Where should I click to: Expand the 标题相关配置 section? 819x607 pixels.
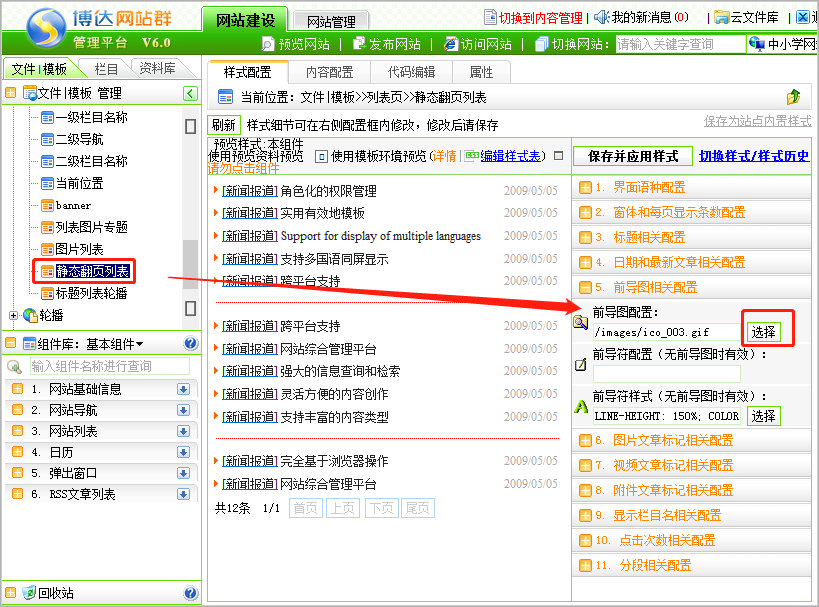pyautogui.click(x=585, y=237)
